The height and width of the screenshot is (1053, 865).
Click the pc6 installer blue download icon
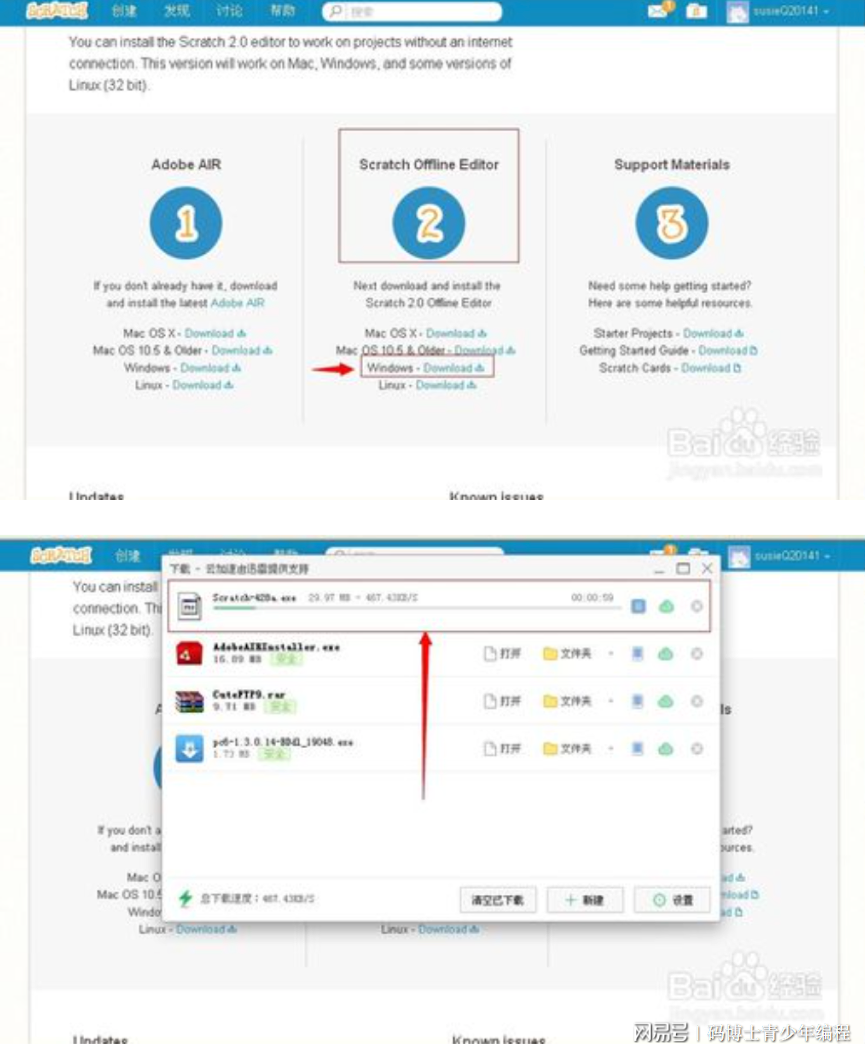coord(189,749)
